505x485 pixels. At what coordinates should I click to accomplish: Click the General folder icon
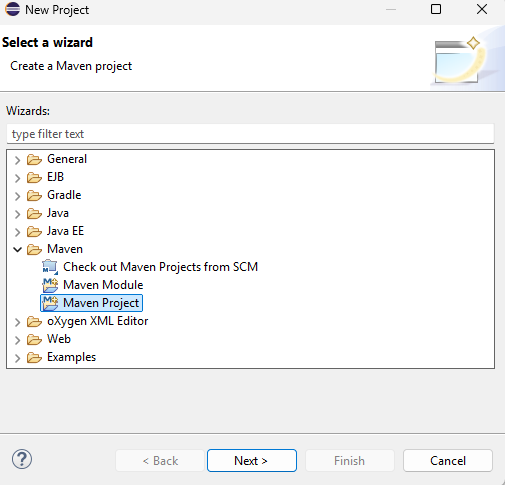(x=34, y=159)
